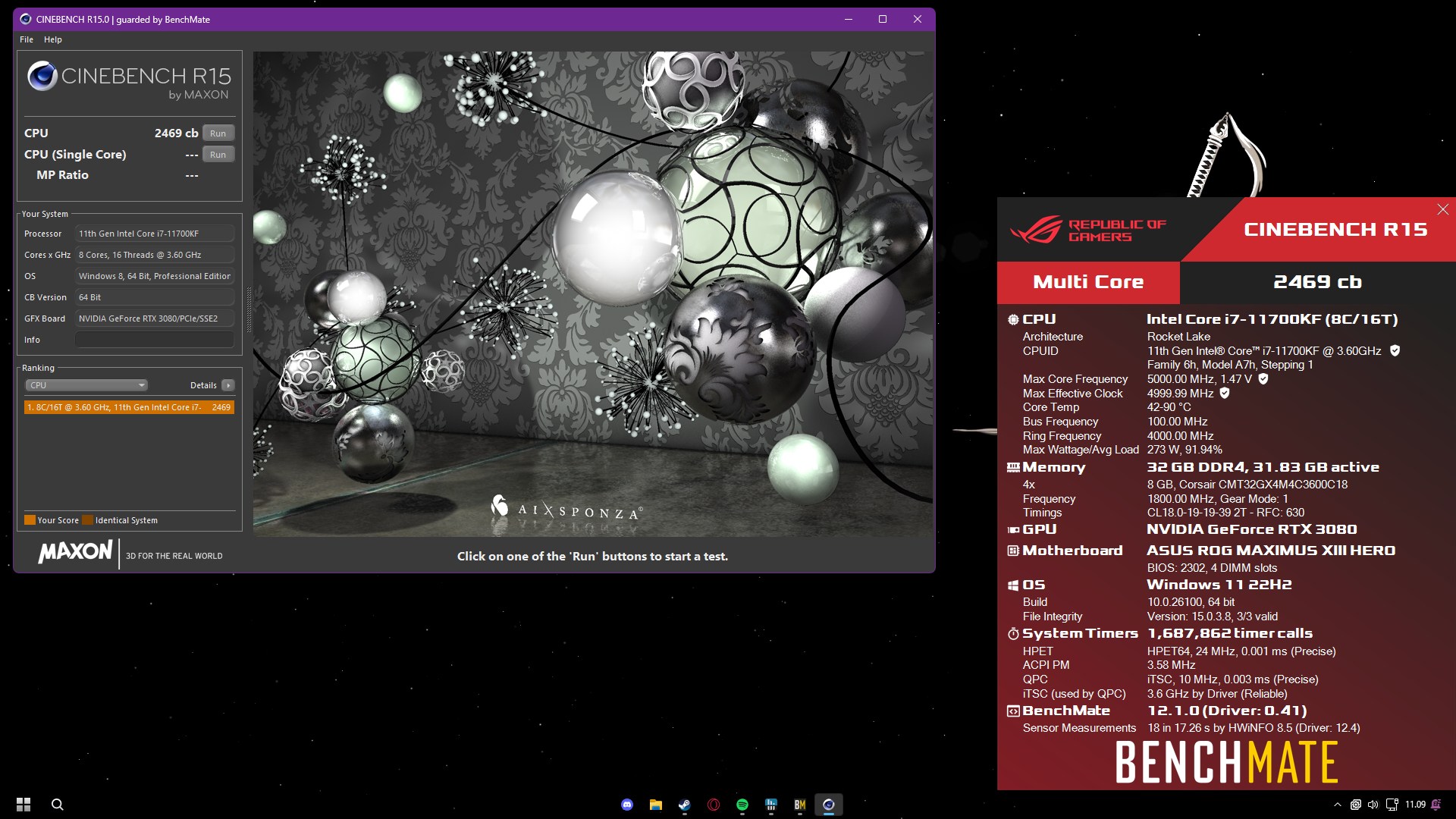This screenshot has height=819, width=1456.
Task: Open taskbar Search
Action: point(58,805)
